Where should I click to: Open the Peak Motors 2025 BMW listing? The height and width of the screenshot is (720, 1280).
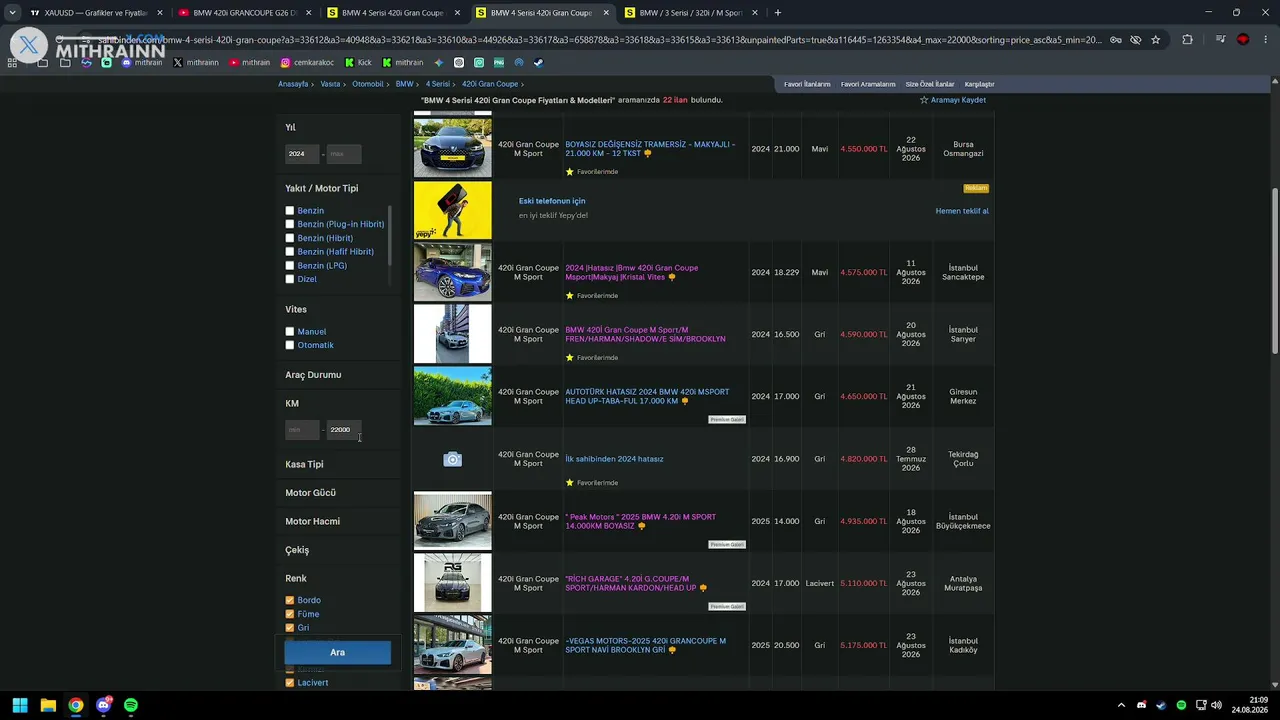tap(641, 521)
